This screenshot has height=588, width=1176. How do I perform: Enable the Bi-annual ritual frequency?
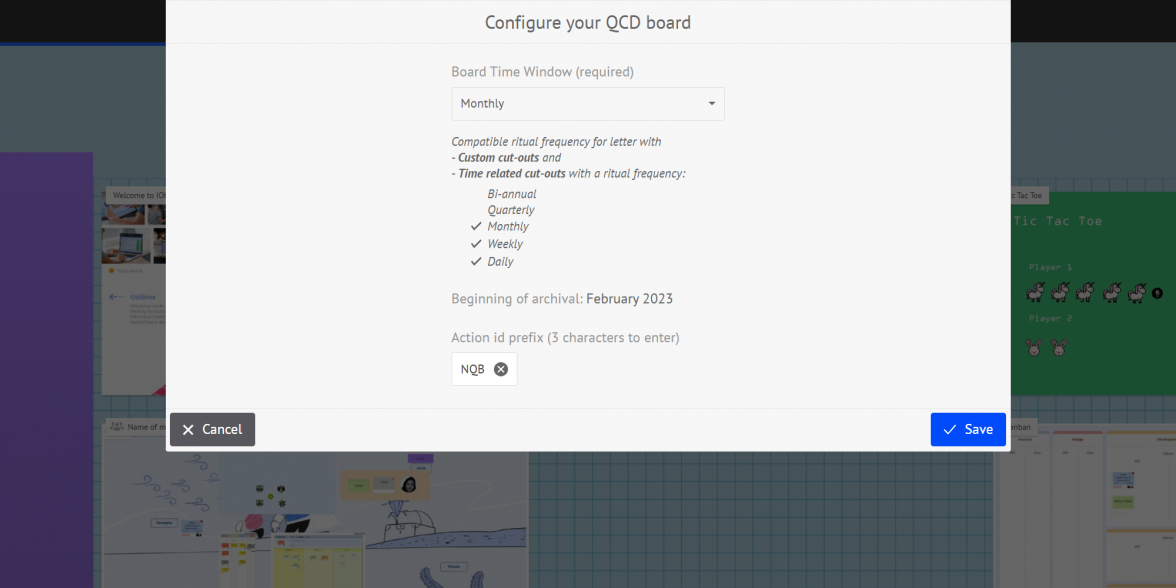[512, 193]
